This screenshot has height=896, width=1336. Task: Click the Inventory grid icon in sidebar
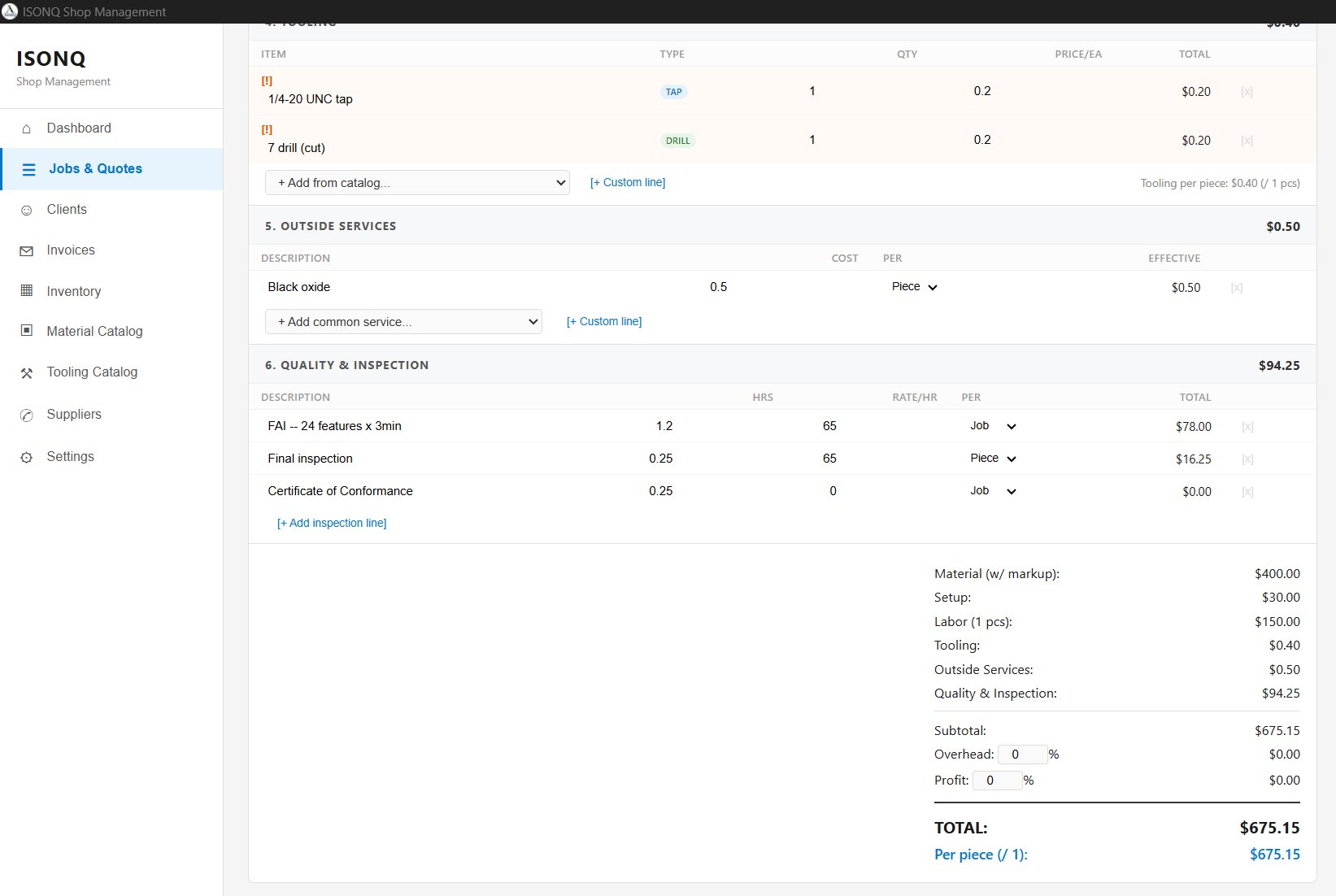pos(27,291)
